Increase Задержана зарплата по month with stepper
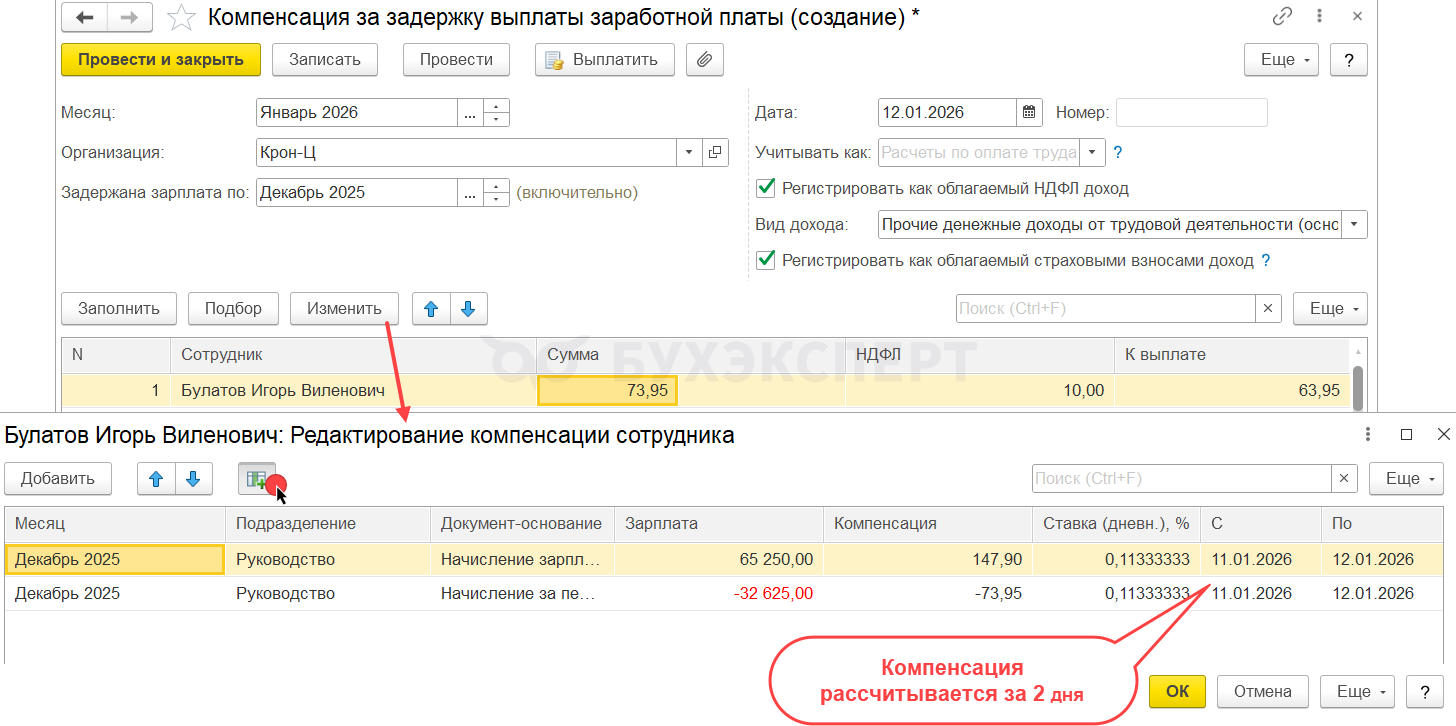Viewport: 1456px width, 726px height. point(497,186)
